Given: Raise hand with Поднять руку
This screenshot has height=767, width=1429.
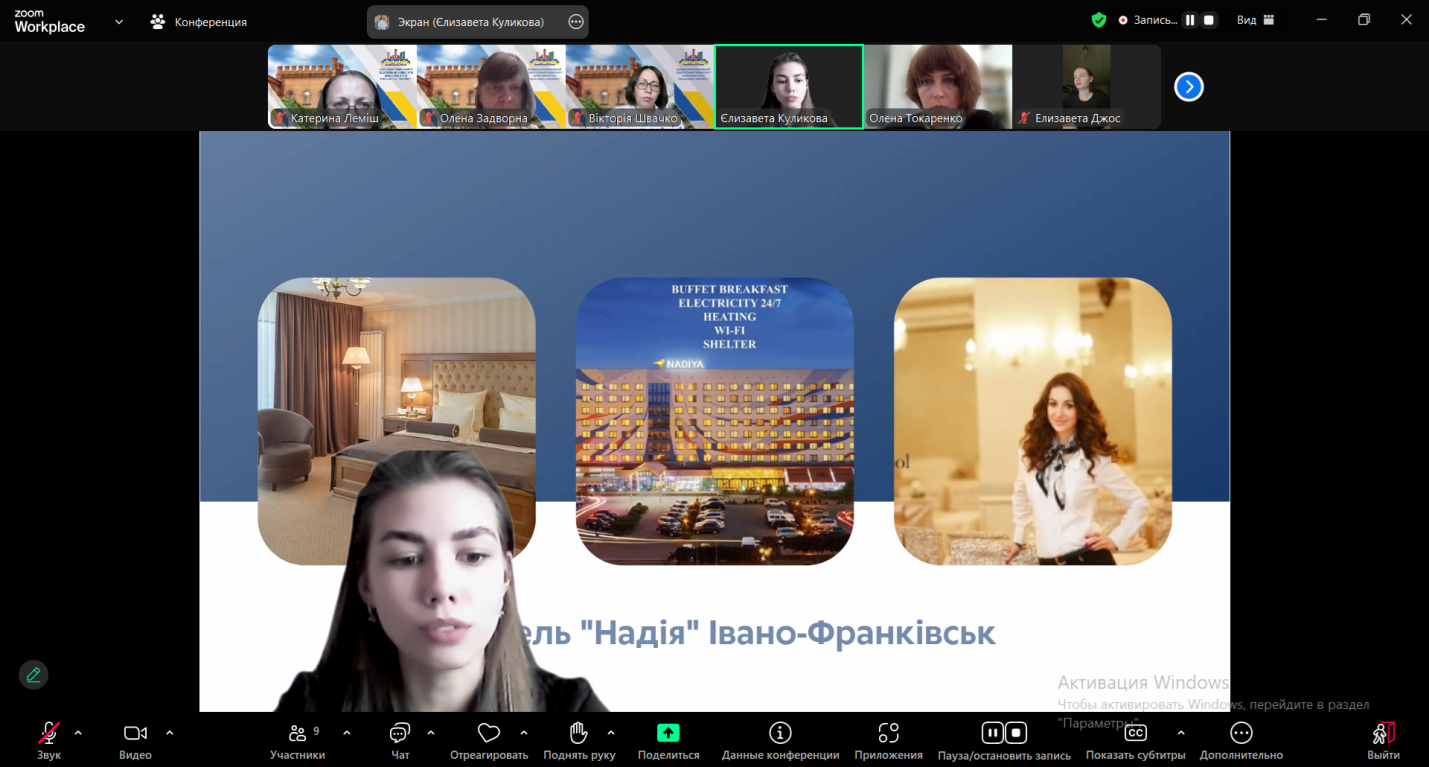Looking at the screenshot, I should click(x=579, y=740).
